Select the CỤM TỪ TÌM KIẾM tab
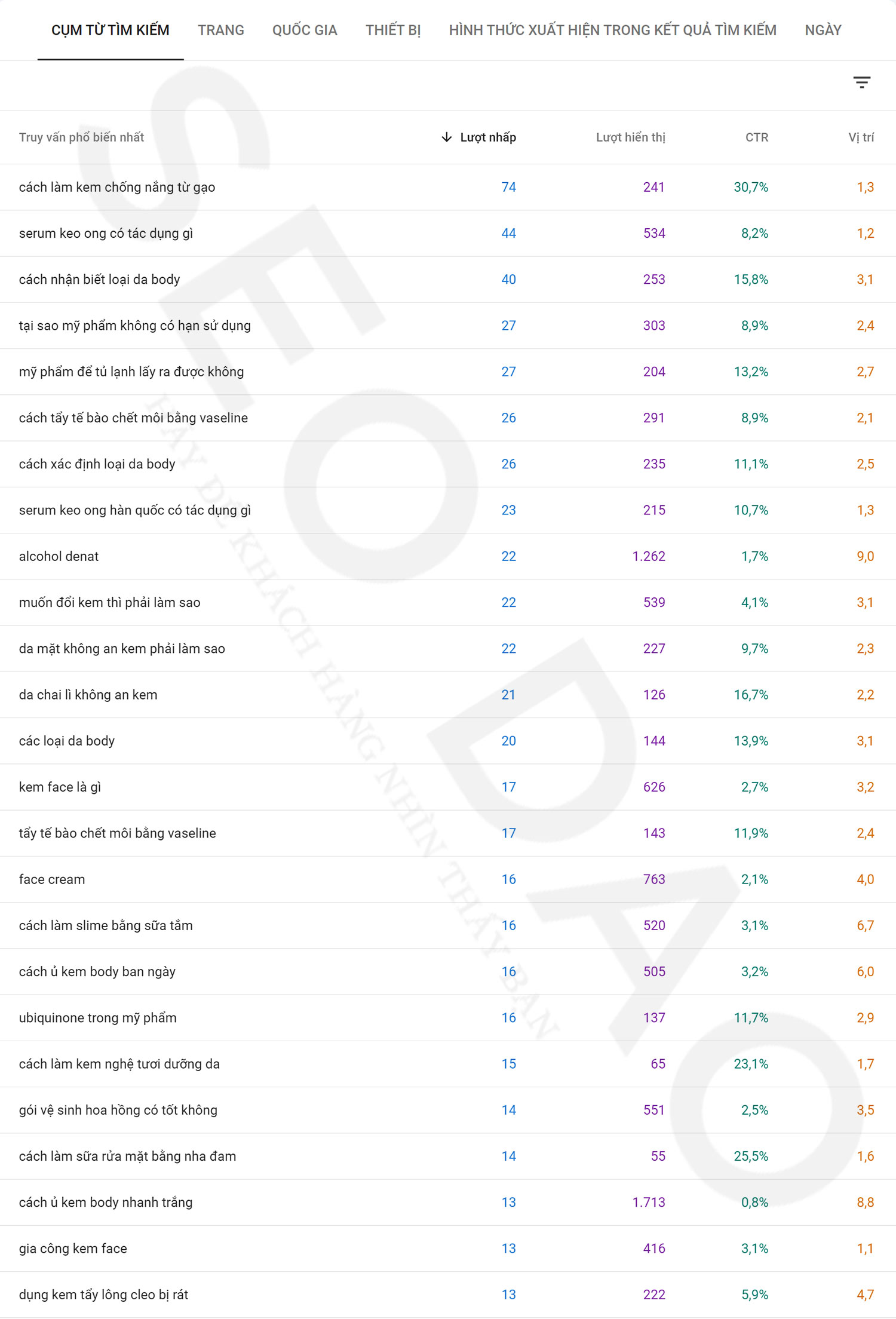 coord(111,30)
